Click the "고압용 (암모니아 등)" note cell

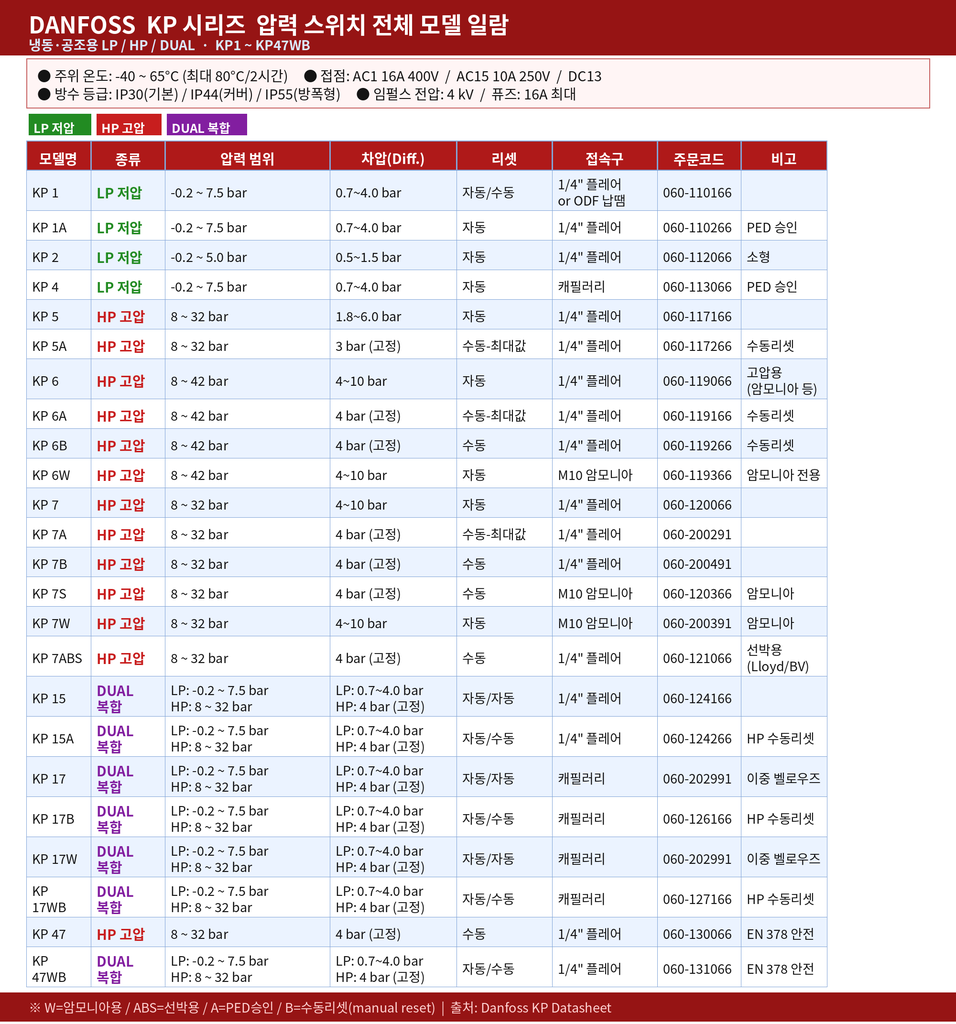point(782,380)
